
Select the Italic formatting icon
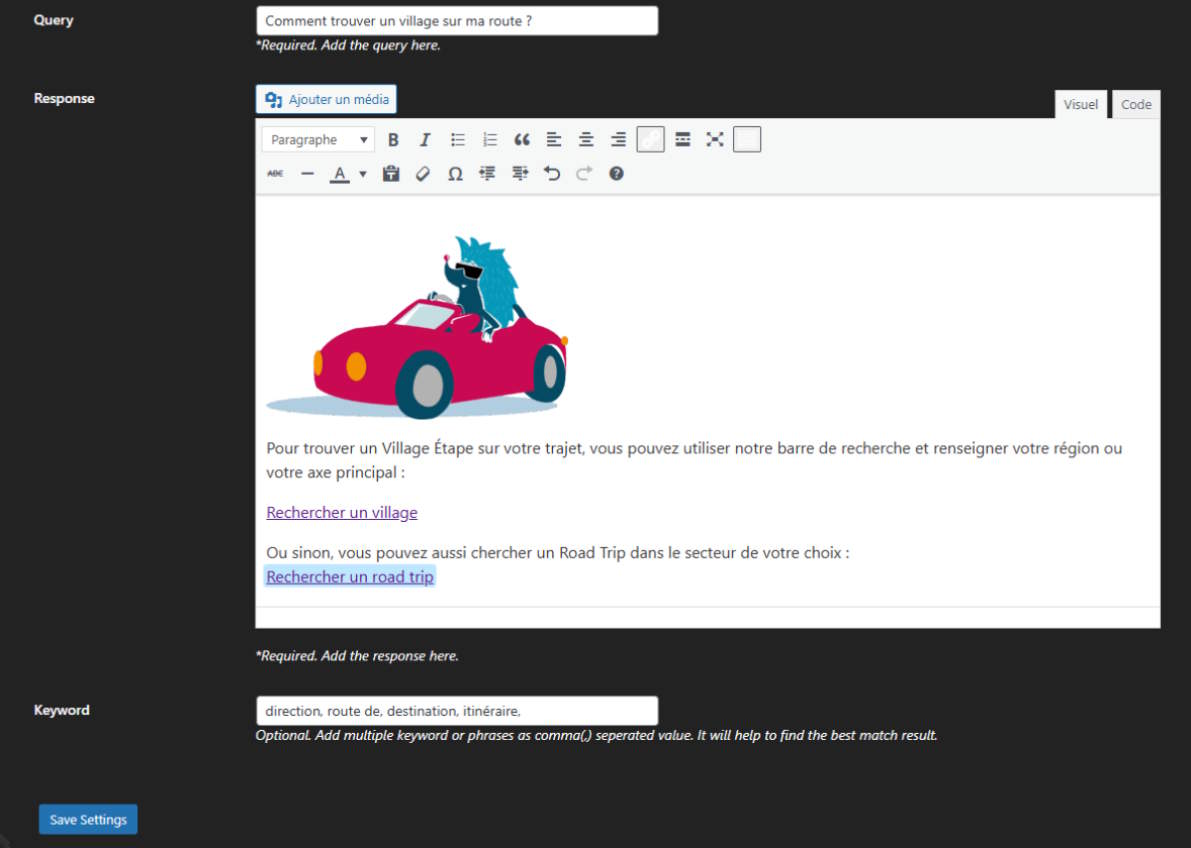click(425, 139)
